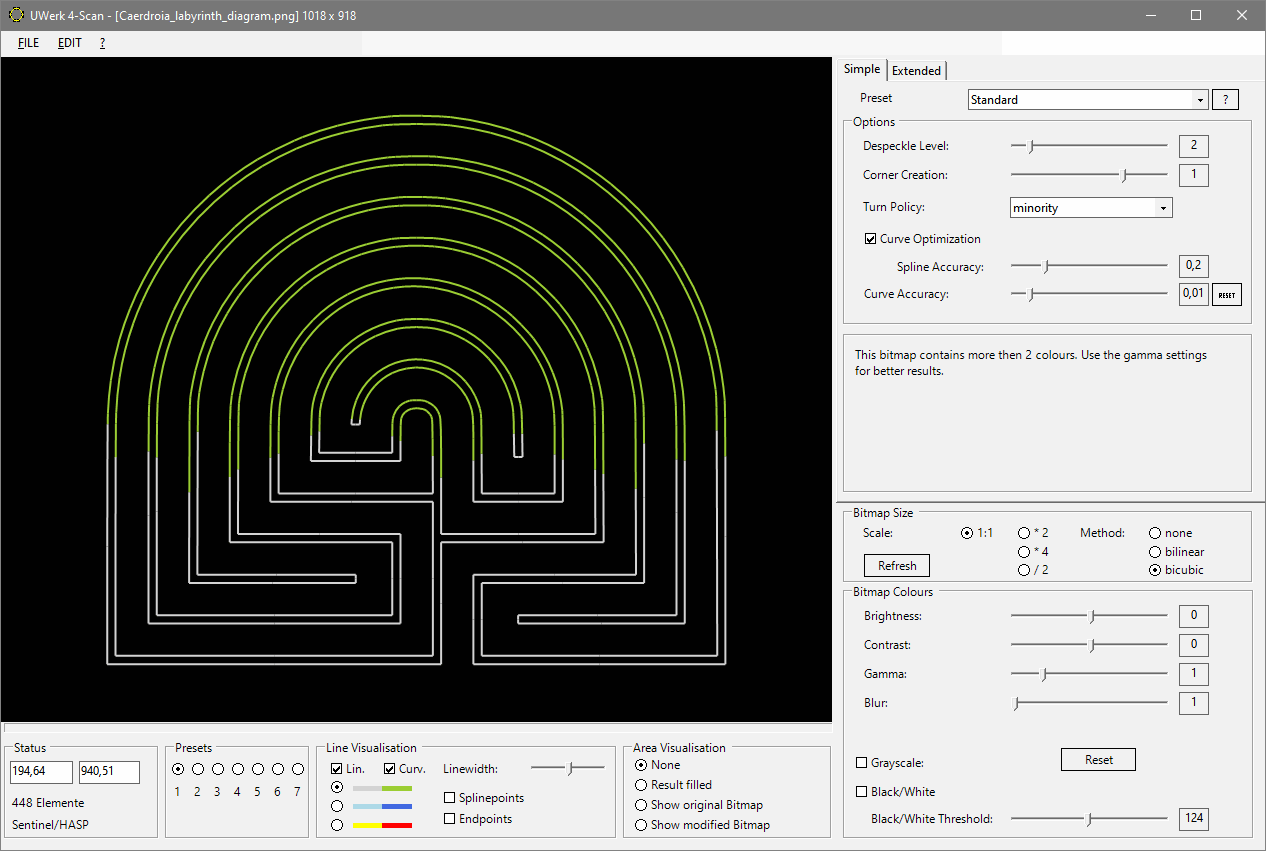Enable the Black/White checkbox
1266x851 pixels.
(862, 792)
